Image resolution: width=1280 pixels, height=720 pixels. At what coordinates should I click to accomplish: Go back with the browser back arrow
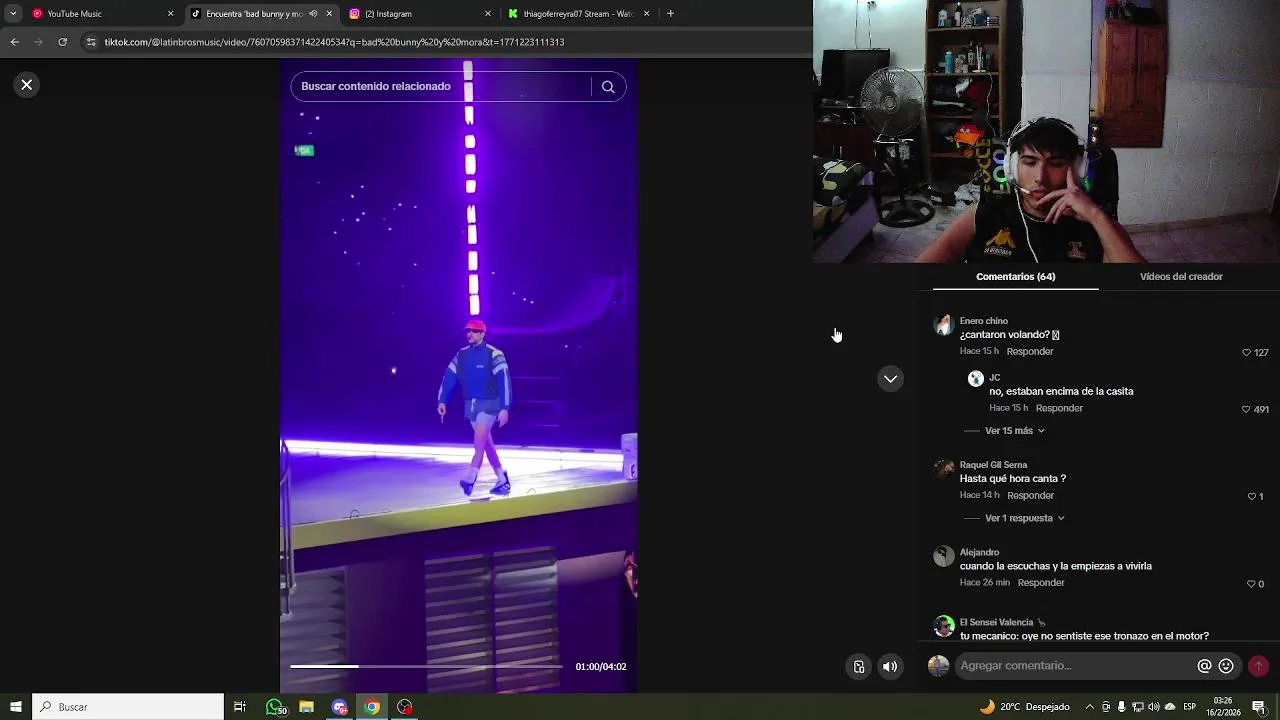[x=14, y=42]
